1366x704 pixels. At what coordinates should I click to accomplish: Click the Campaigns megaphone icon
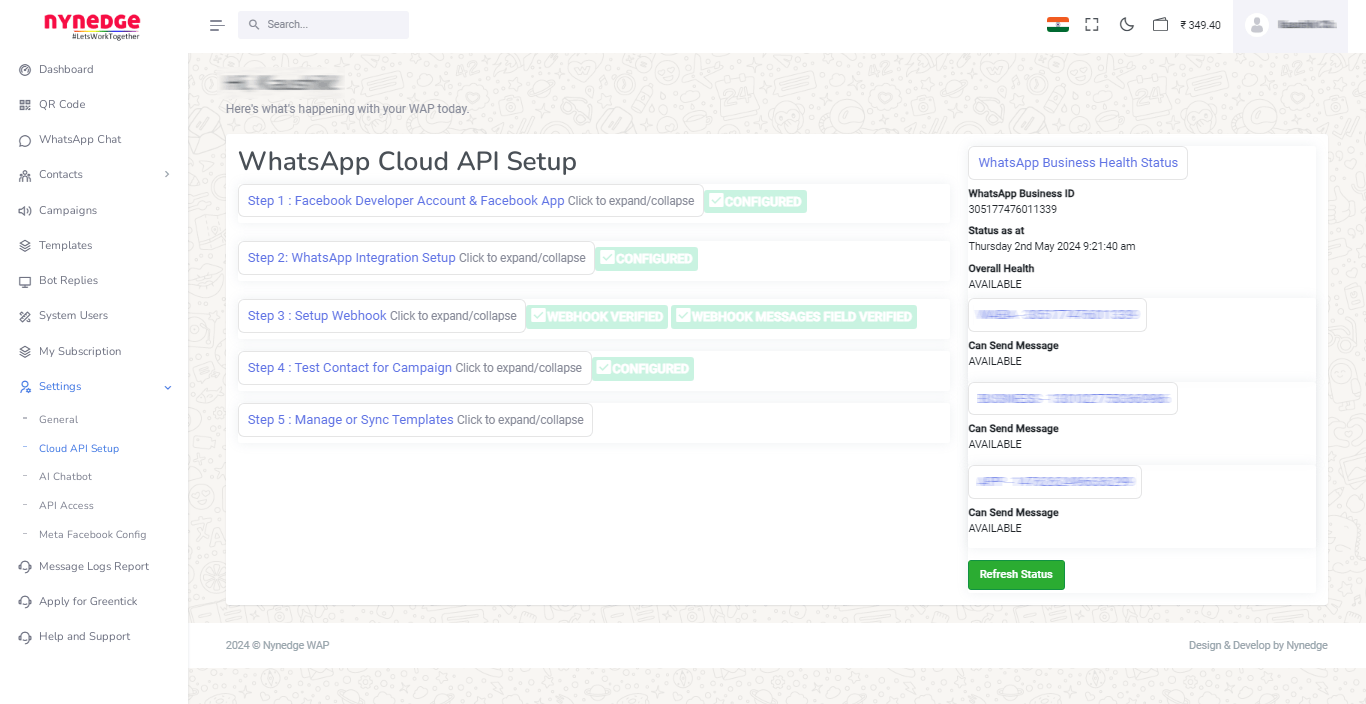pyautogui.click(x=25, y=211)
